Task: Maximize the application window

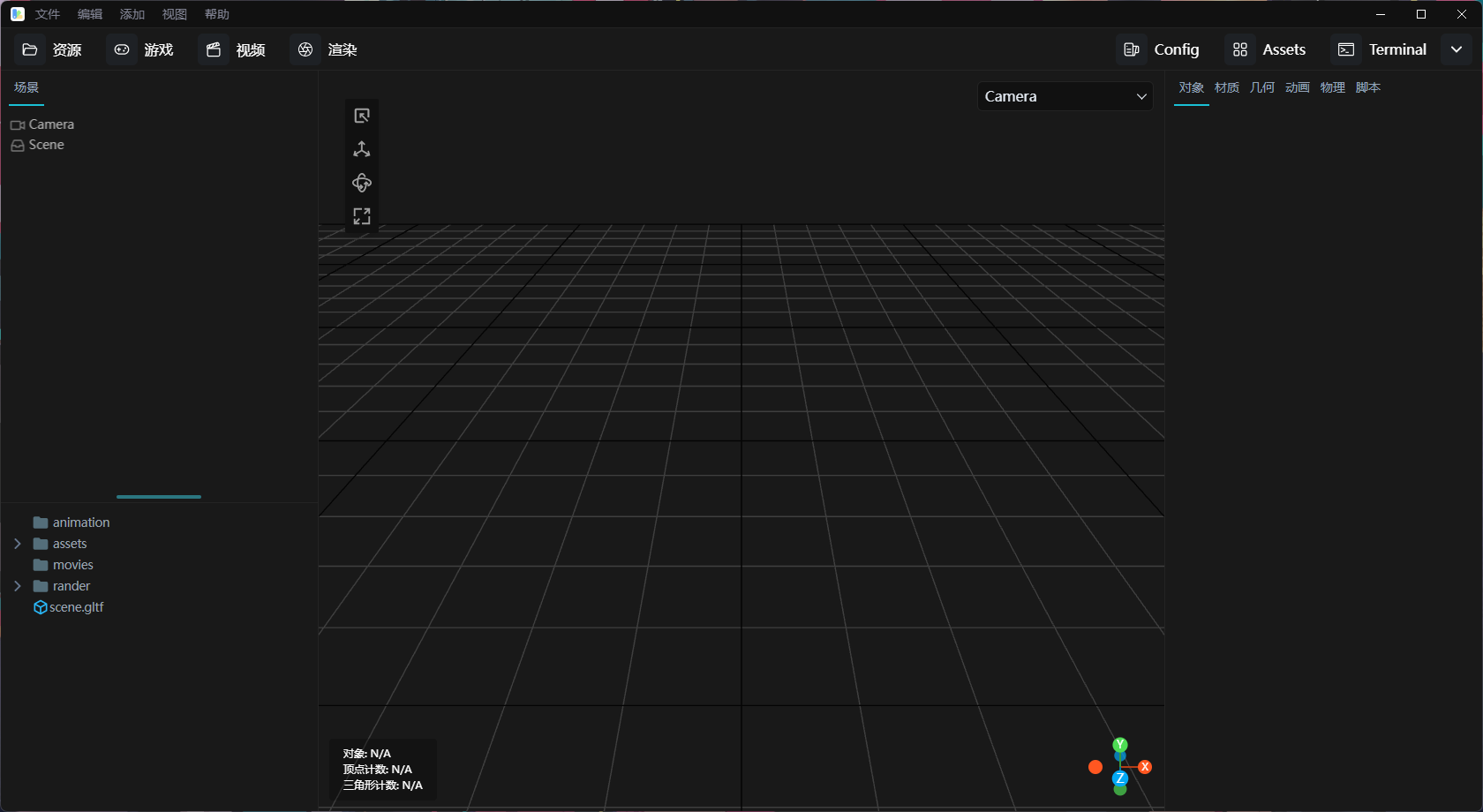Action: (x=1421, y=14)
